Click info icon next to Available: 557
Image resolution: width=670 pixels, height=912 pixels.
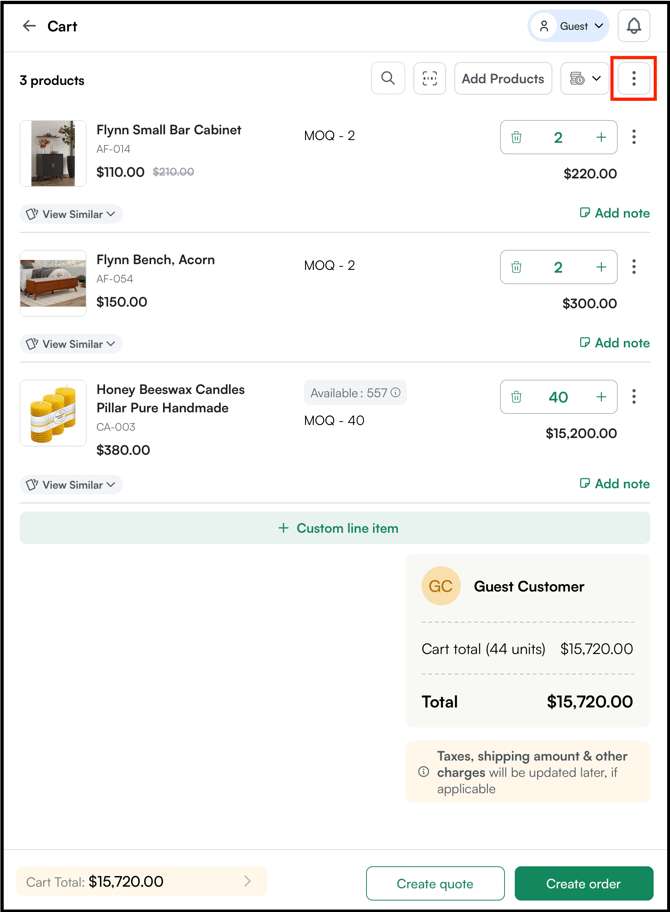pos(395,393)
